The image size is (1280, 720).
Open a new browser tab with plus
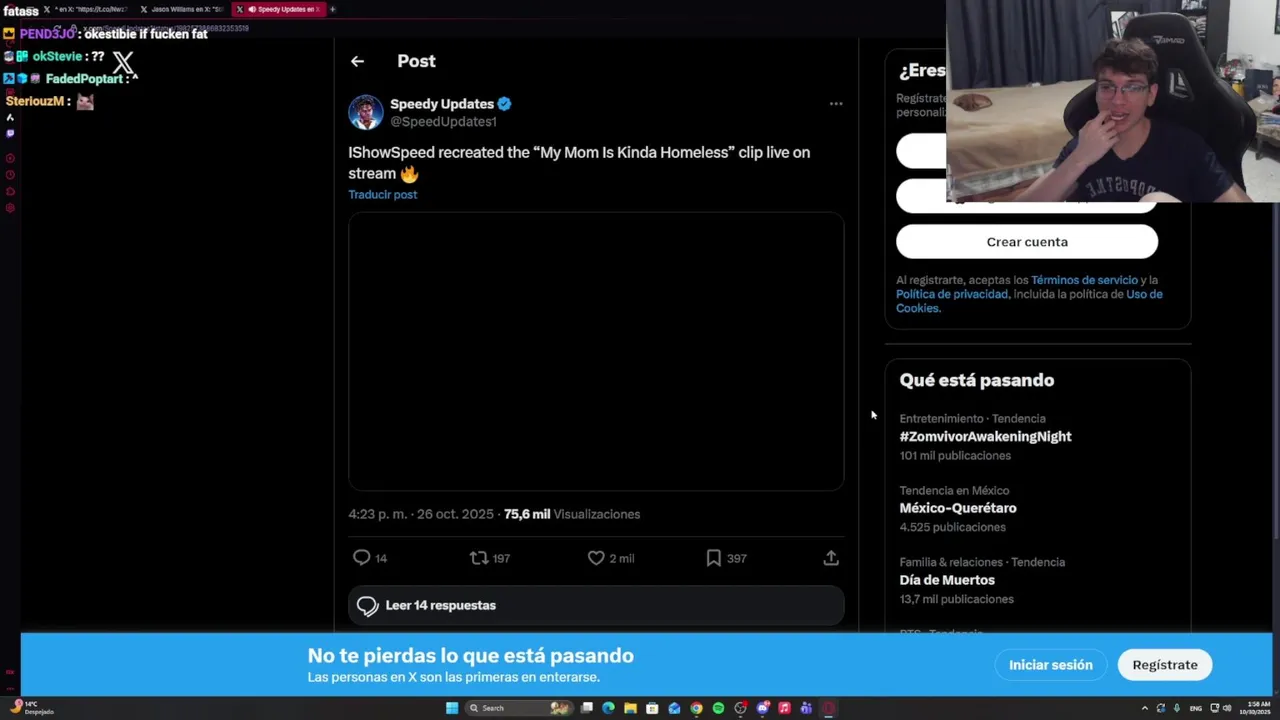(x=333, y=9)
